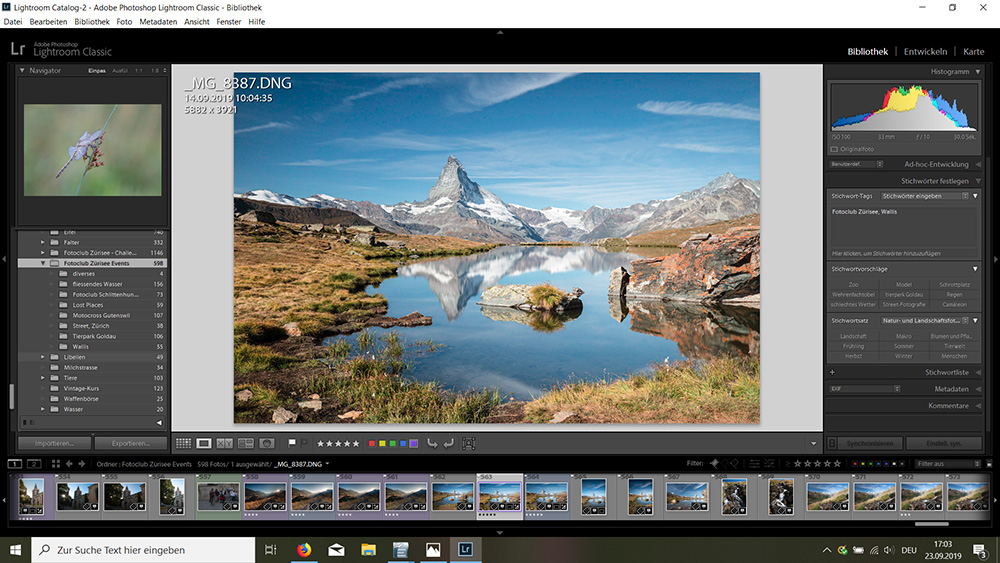Go back with filmstrip left arrow
The height and width of the screenshot is (563, 1000).
69,464
